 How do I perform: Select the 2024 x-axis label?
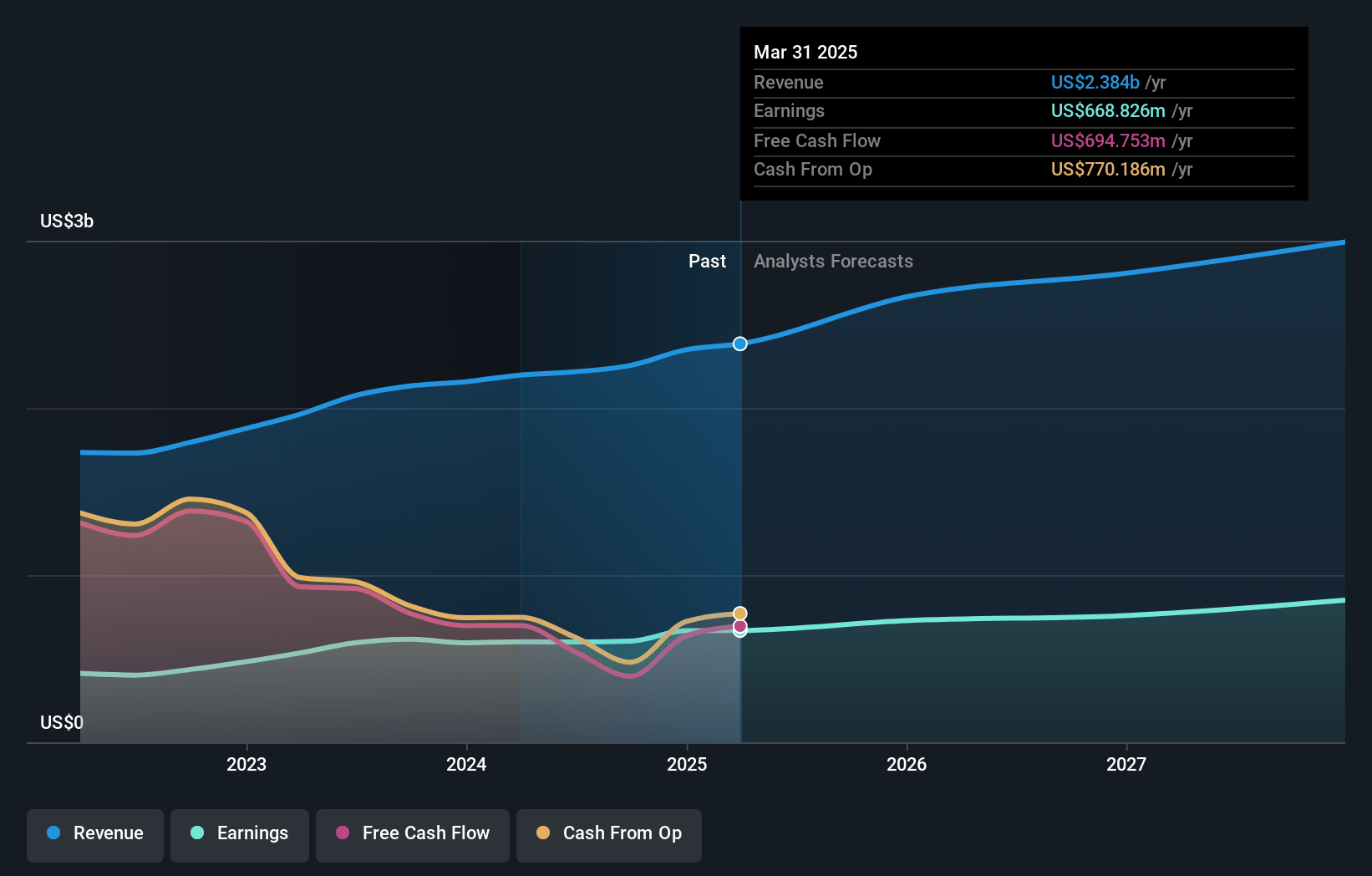(x=466, y=764)
